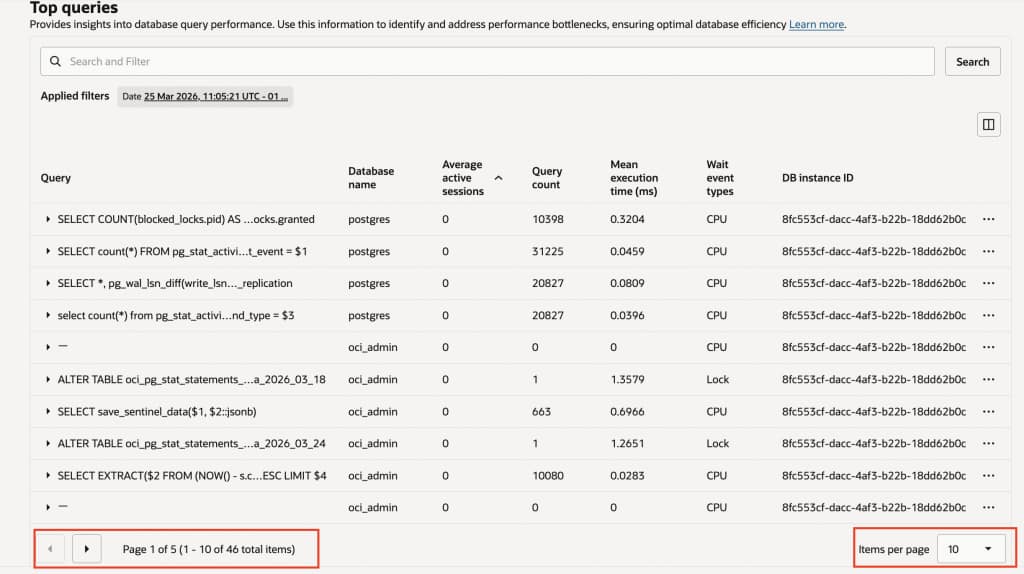Expand the ALTER TABLE 2026_03_18 row

(48, 379)
